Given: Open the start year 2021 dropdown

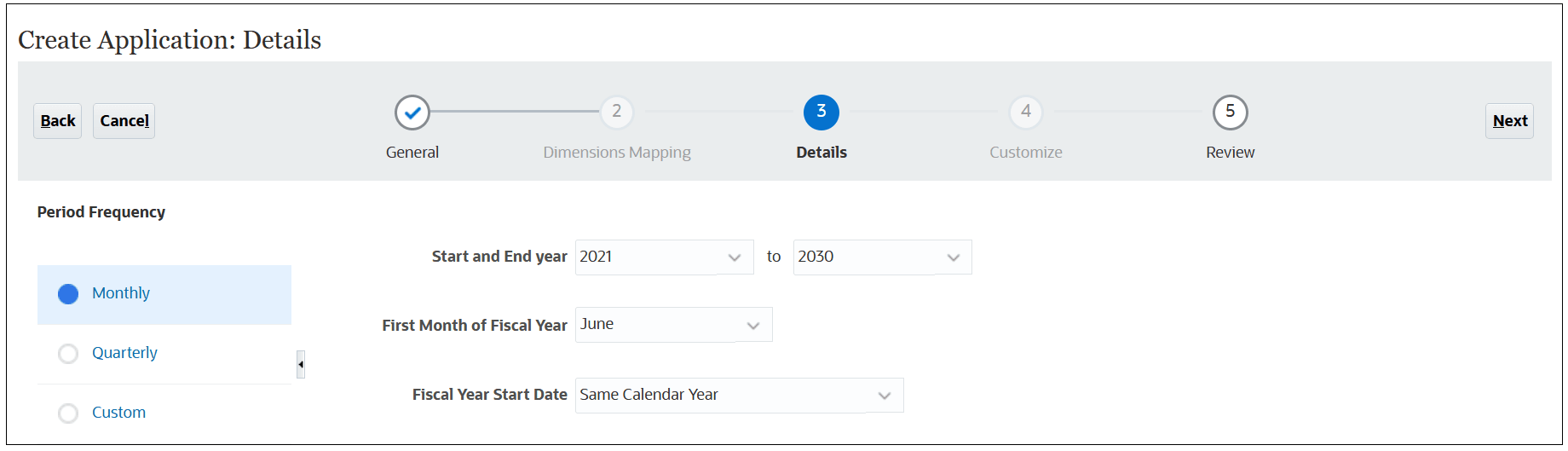Looking at the screenshot, I should click(x=665, y=257).
